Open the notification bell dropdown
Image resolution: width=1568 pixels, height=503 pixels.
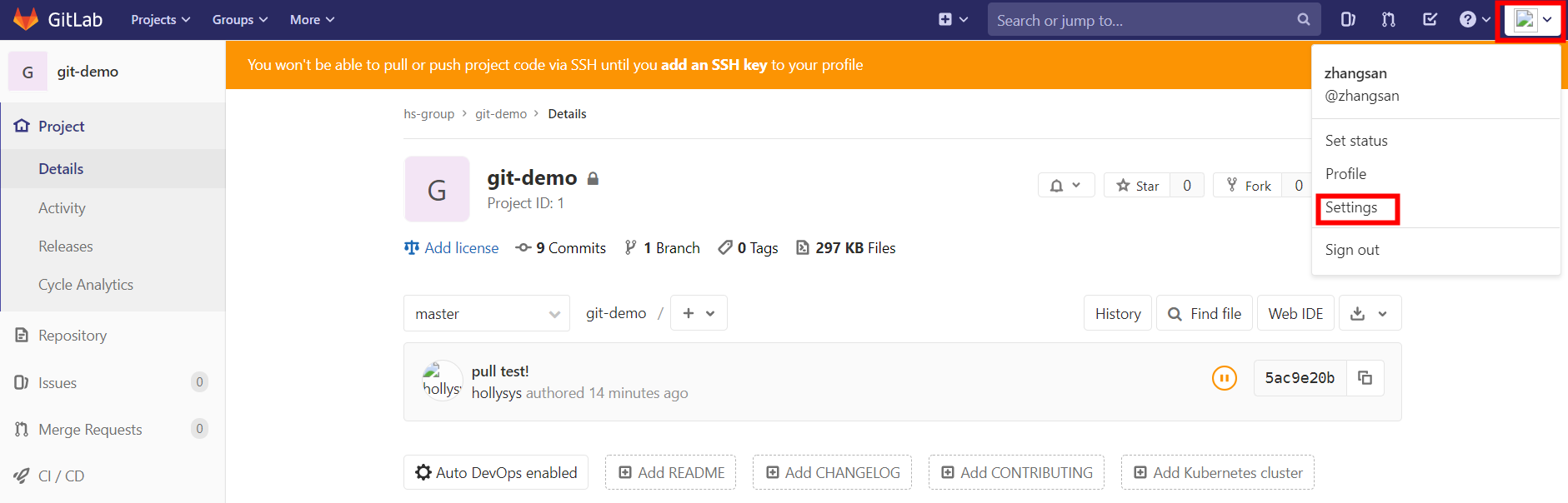(x=1066, y=186)
